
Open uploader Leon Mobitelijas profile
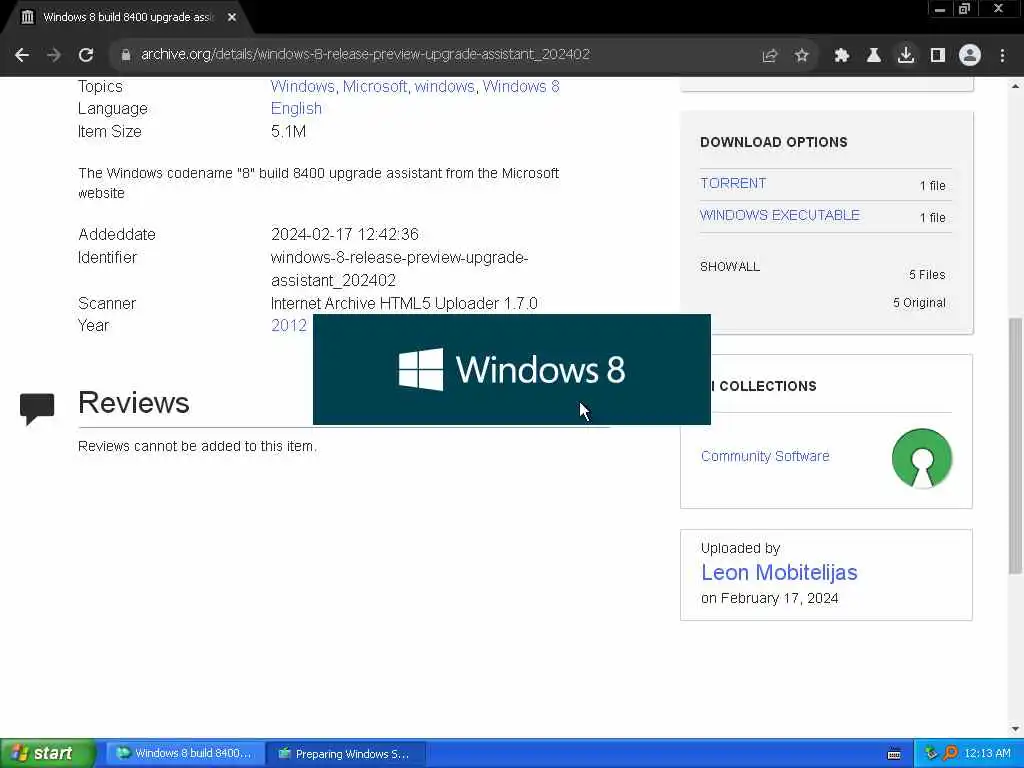coord(779,572)
